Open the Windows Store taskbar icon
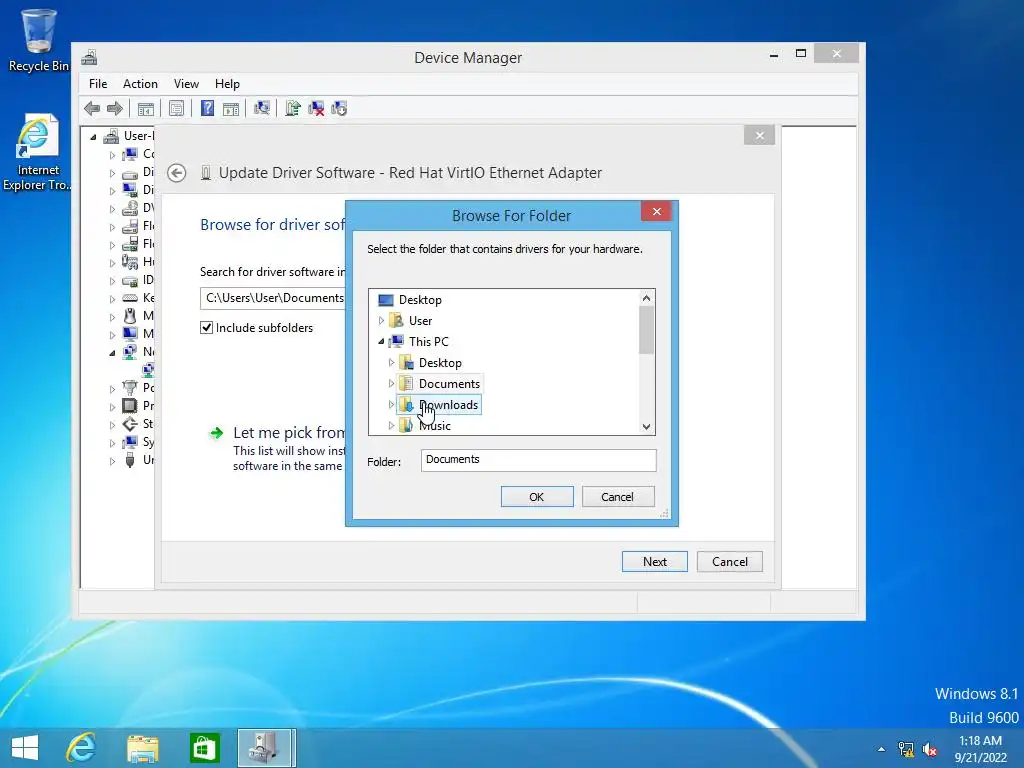Screen dimensions: 1024x768 click(x=204, y=748)
